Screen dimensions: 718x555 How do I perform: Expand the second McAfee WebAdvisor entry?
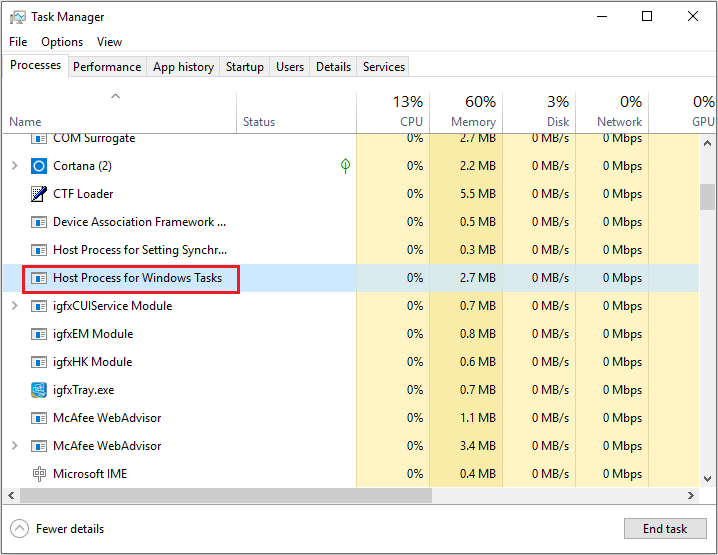pos(14,446)
